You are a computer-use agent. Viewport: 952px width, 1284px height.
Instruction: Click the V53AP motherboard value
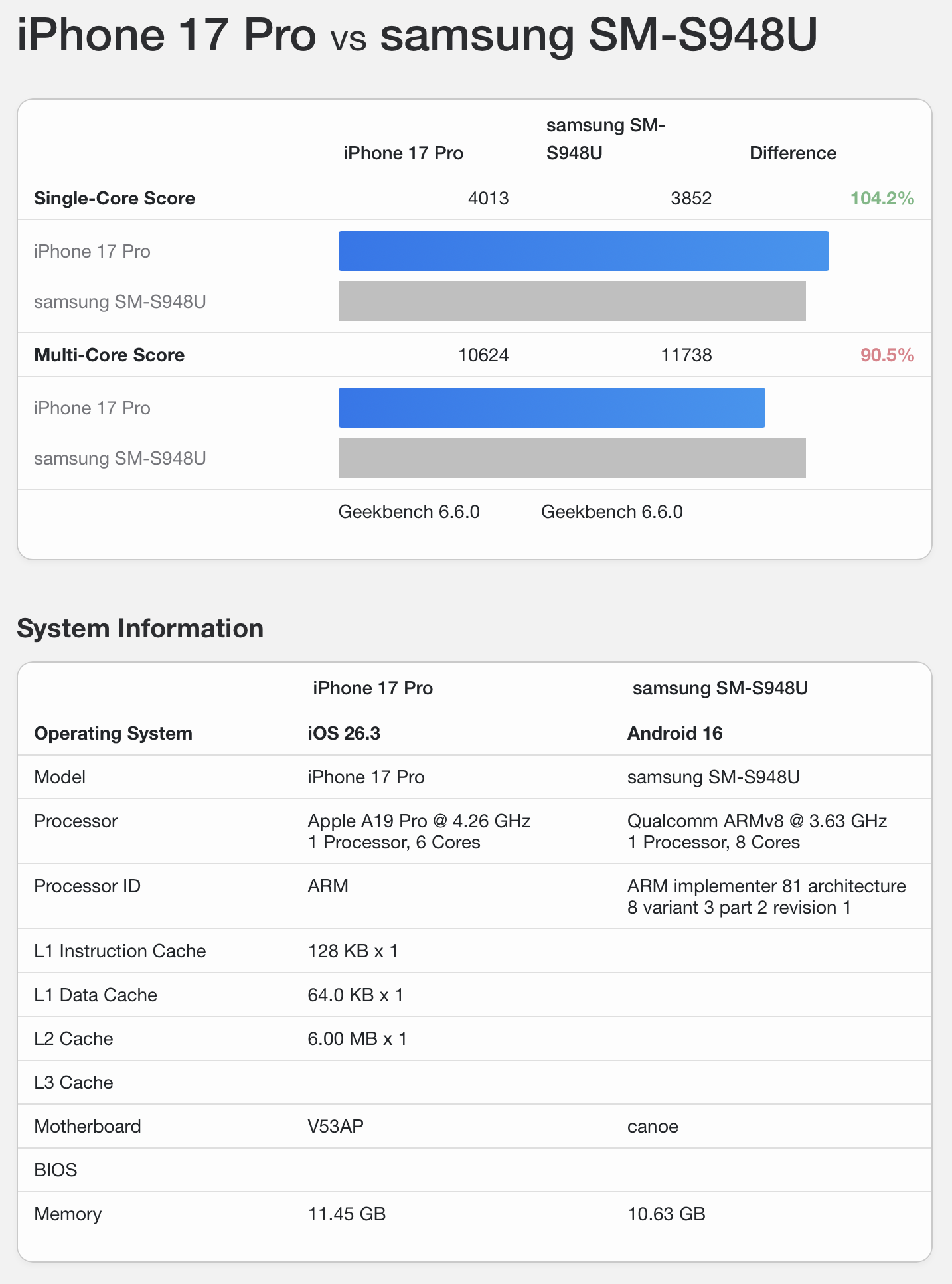[335, 1127]
